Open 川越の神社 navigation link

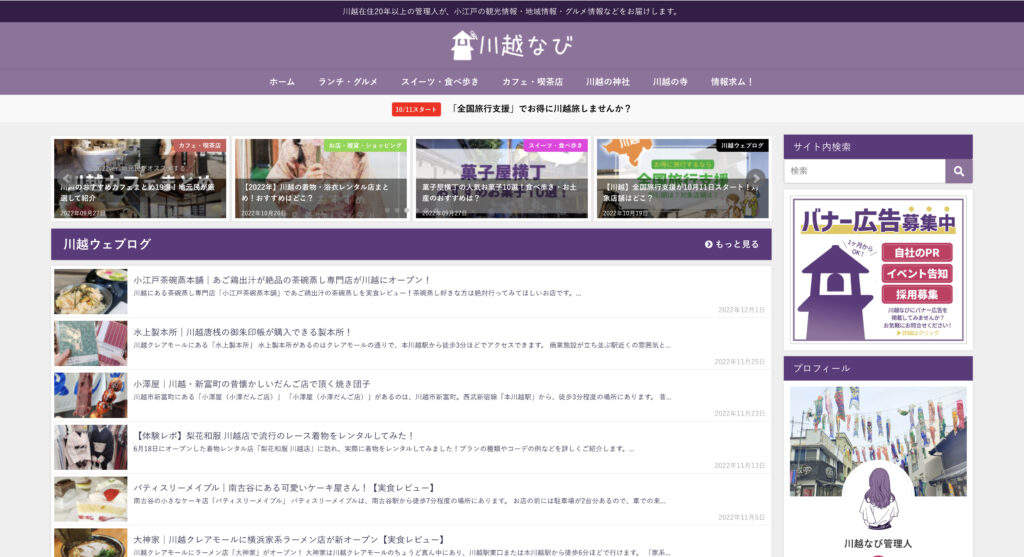pos(607,82)
